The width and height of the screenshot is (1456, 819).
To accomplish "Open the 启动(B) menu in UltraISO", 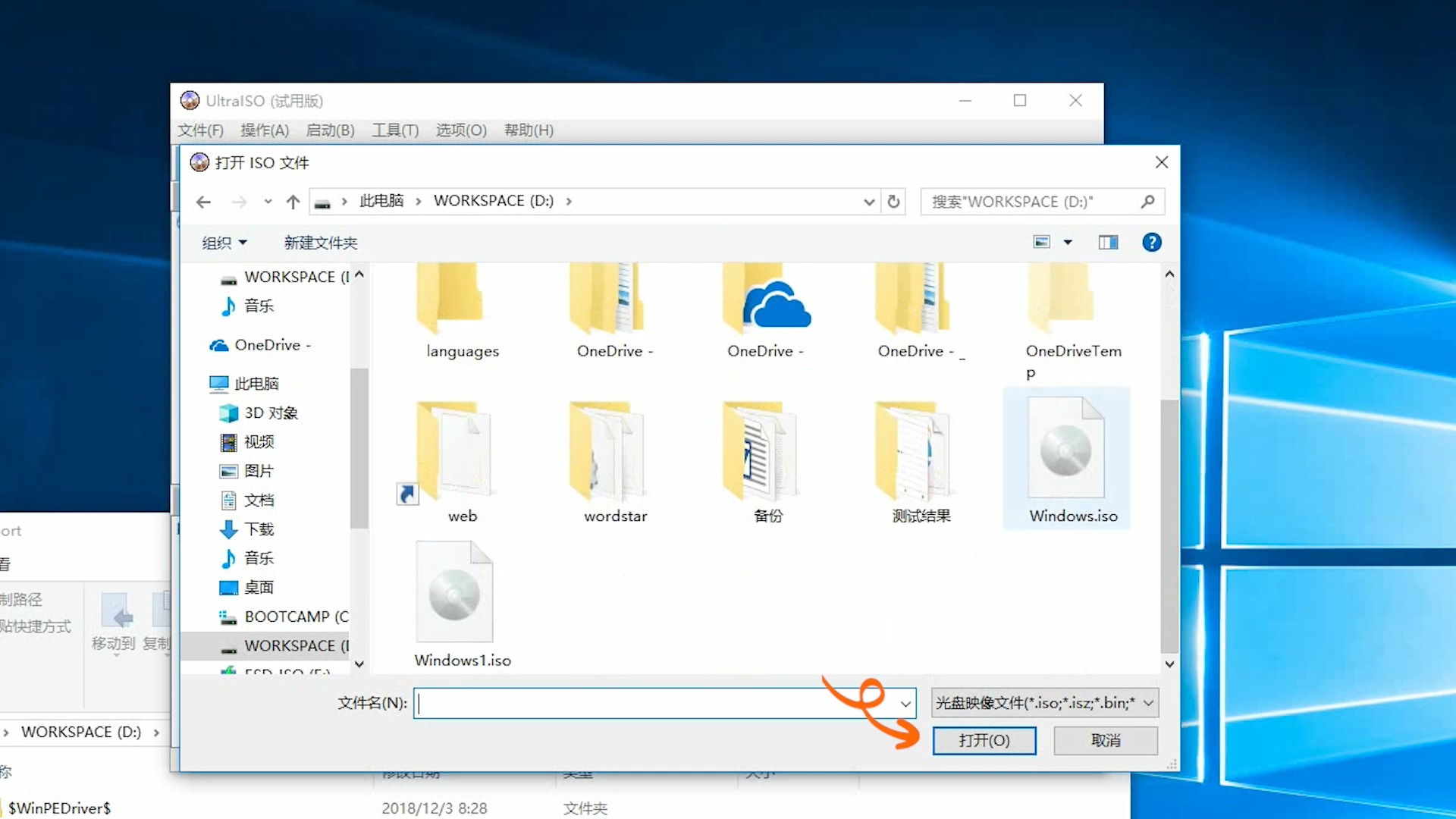I will (330, 130).
